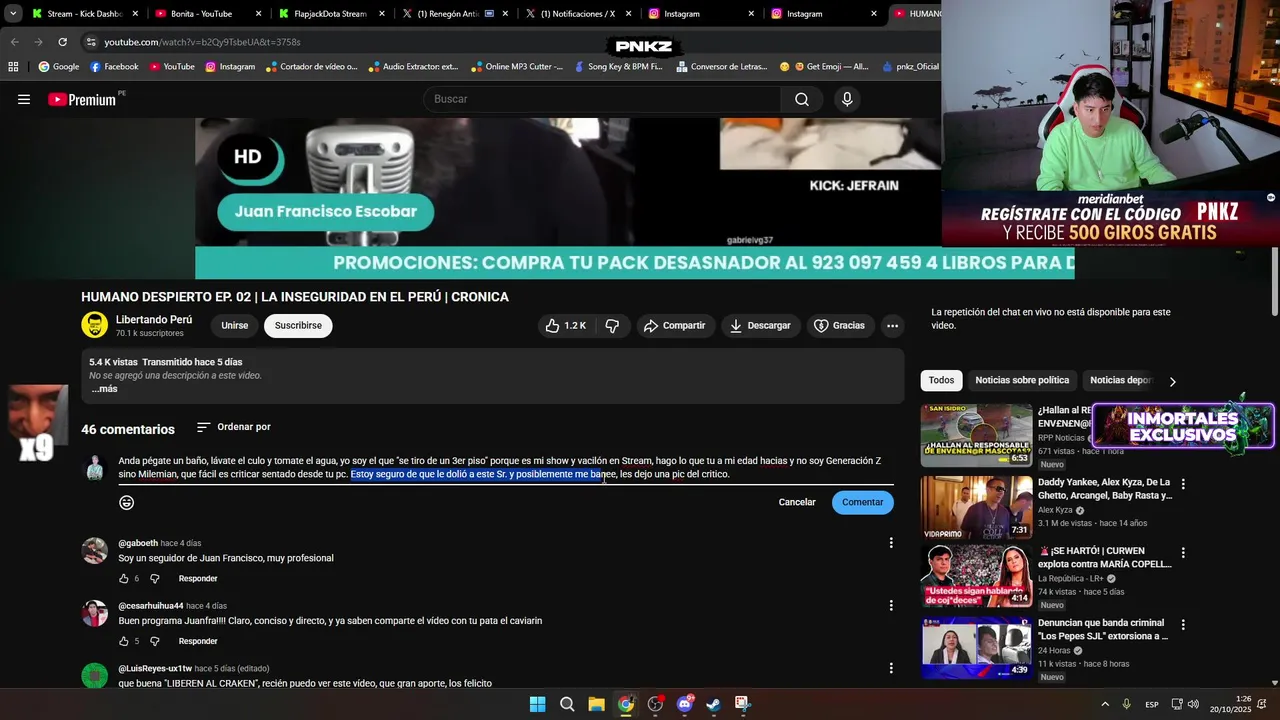Click Unirse button

[235, 326]
